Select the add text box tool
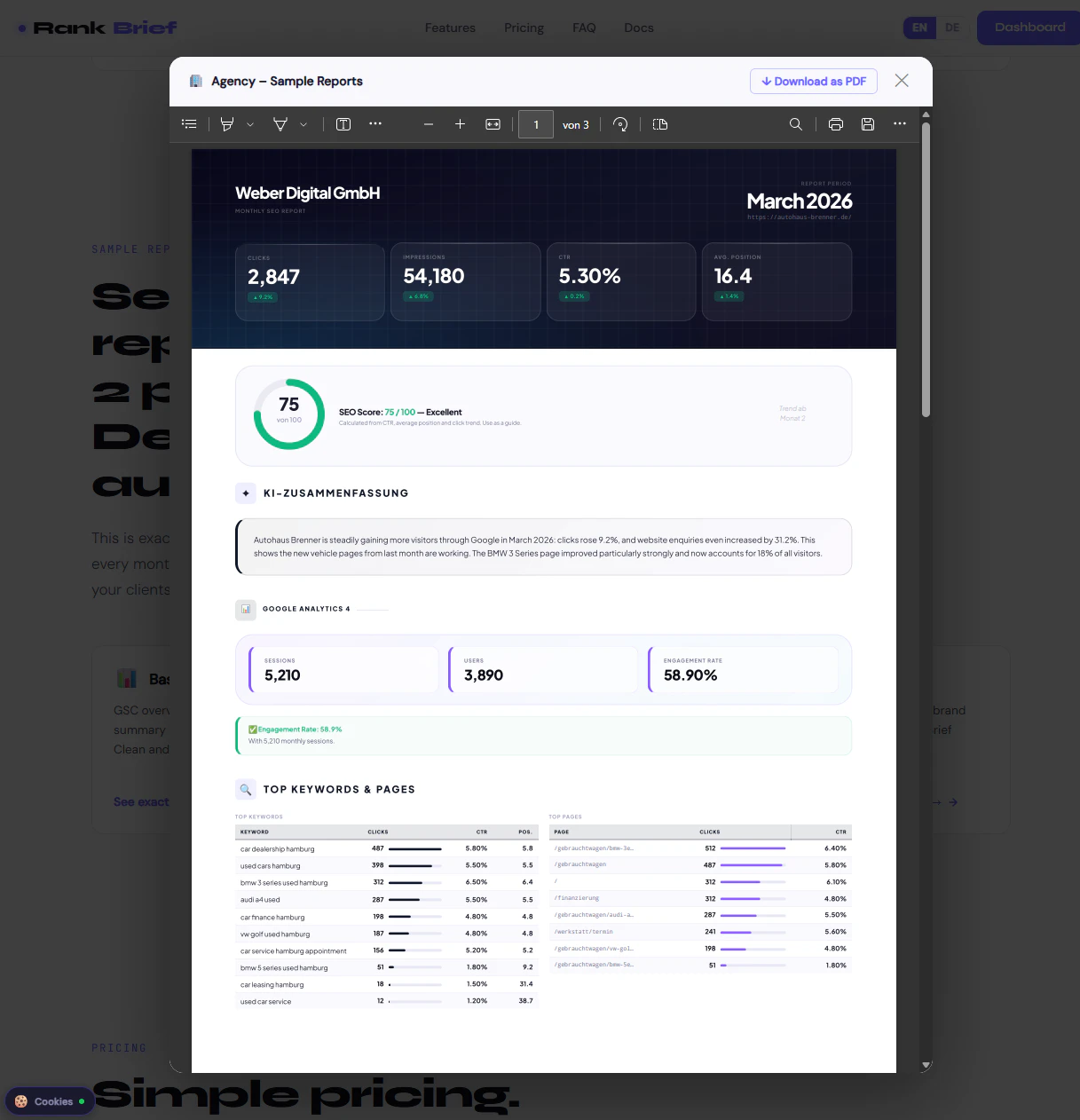The width and height of the screenshot is (1080, 1120). click(343, 124)
